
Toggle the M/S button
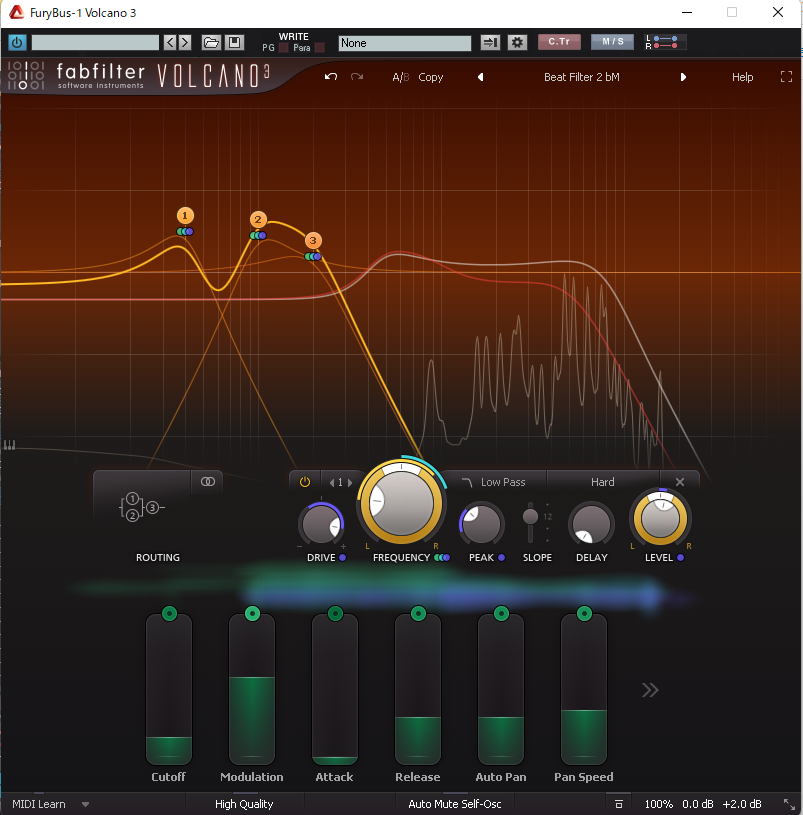click(x=613, y=42)
